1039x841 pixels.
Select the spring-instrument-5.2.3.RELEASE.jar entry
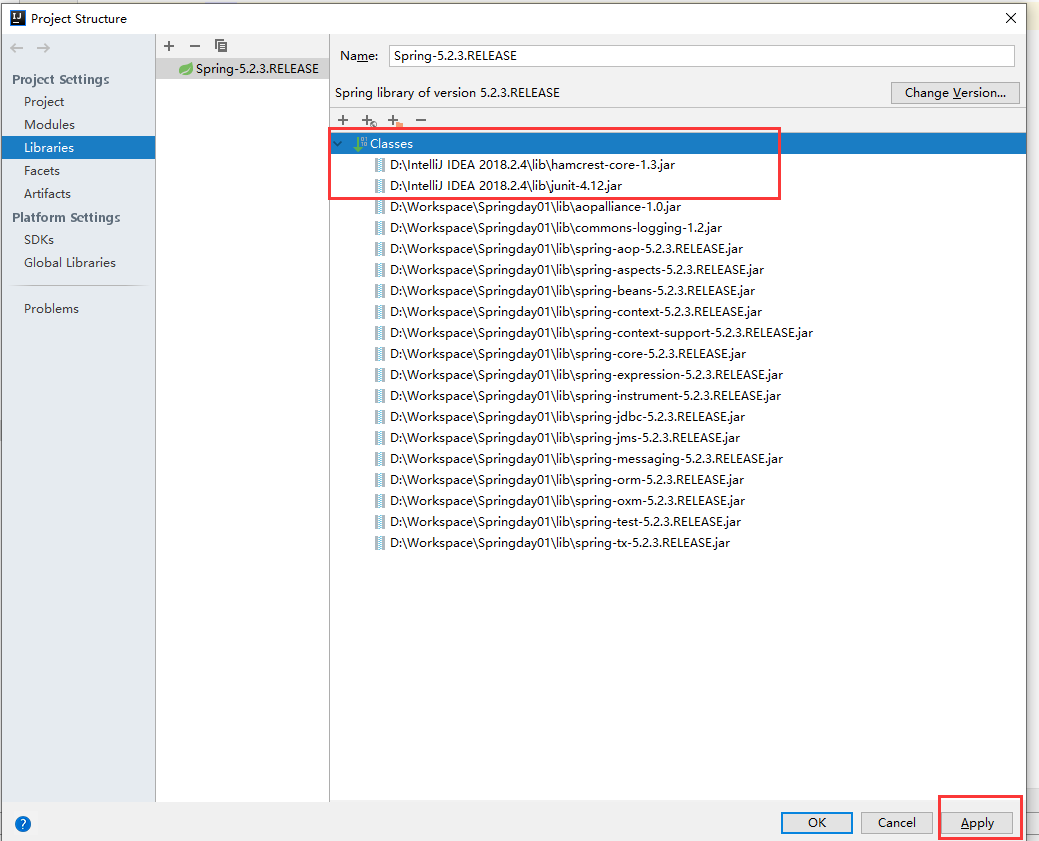(585, 396)
